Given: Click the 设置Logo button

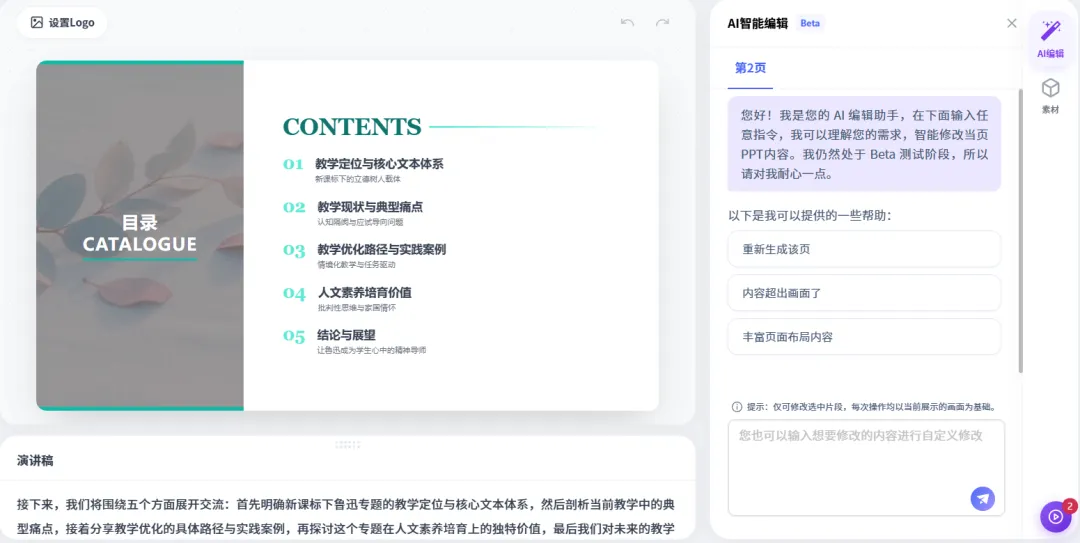Looking at the screenshot, I should tap(62, 23).
